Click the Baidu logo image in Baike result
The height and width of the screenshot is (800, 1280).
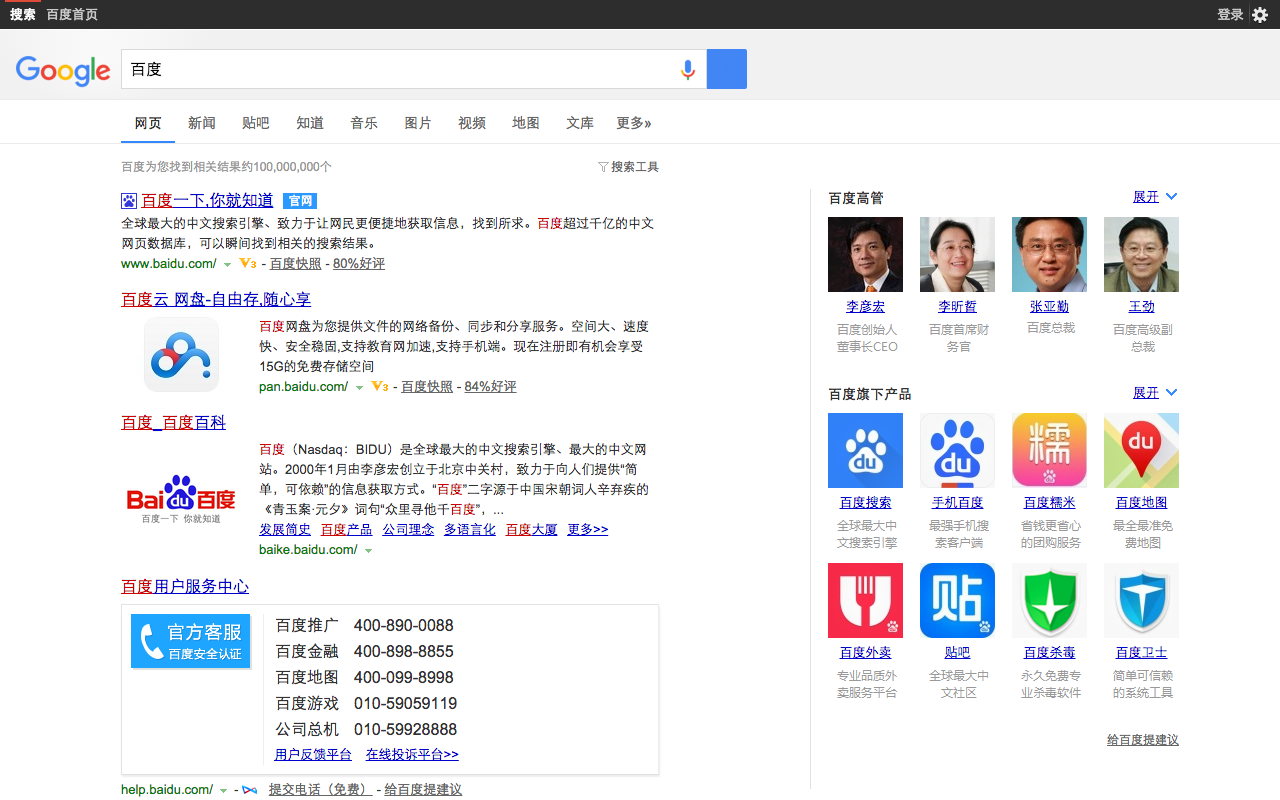coord(181,498)
